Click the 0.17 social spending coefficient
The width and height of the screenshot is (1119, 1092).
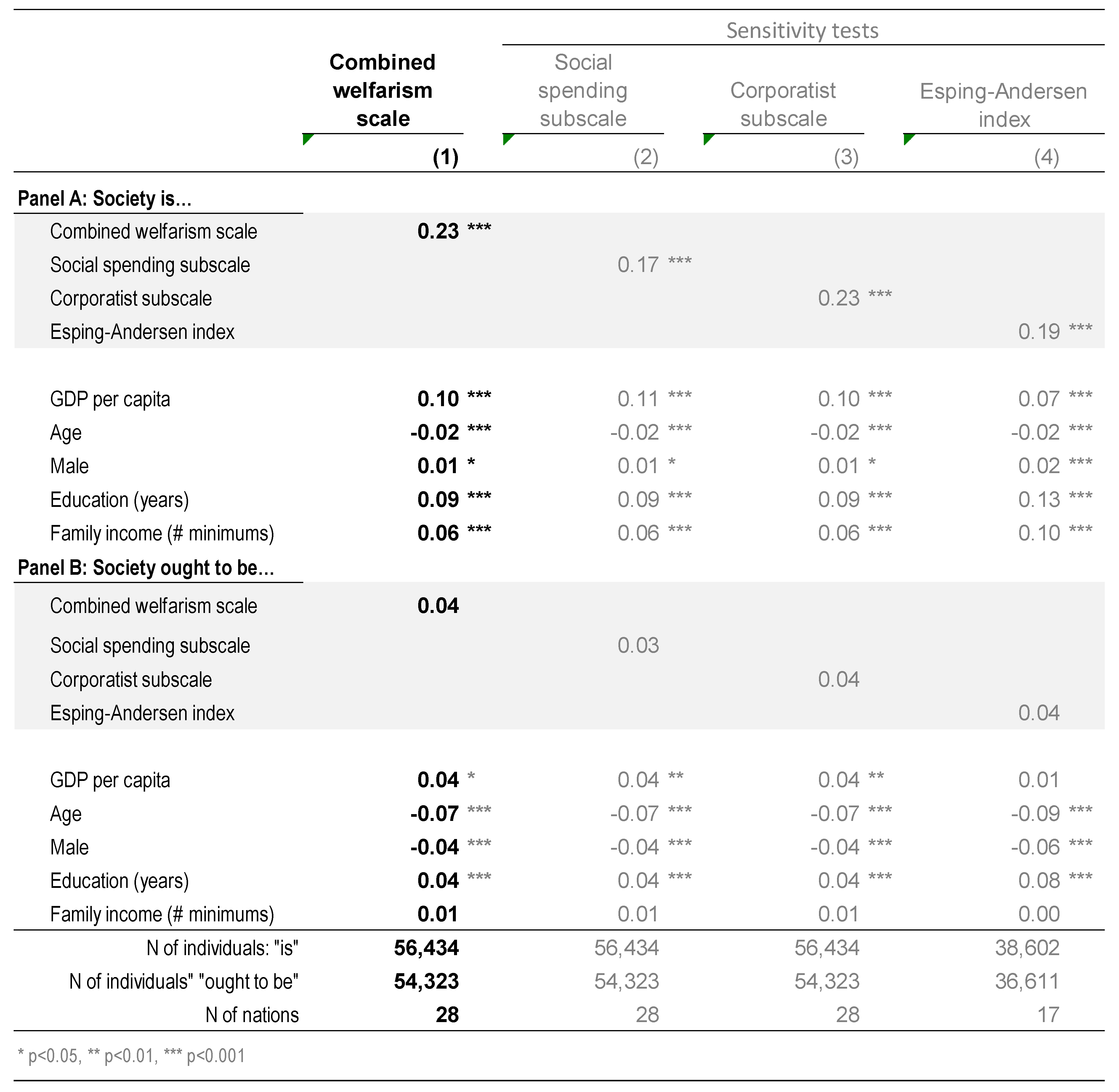pyautogui.click(x=638, y=265)
